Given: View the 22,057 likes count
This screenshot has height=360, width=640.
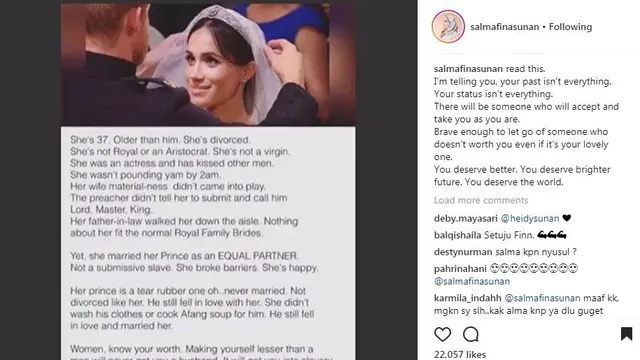Looking at the screenshot, I should point(460,354).
